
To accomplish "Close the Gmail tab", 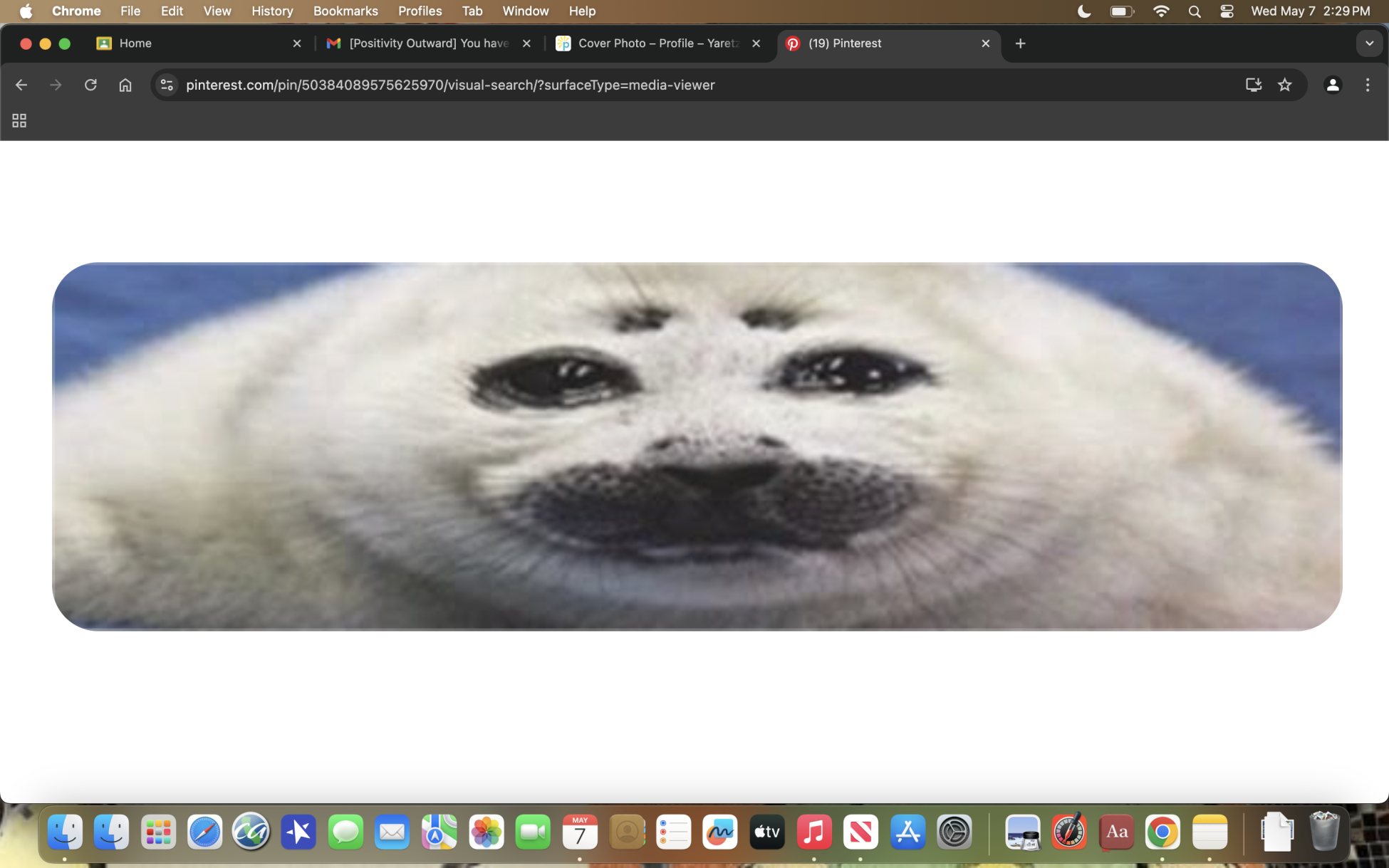I will 526,43.
